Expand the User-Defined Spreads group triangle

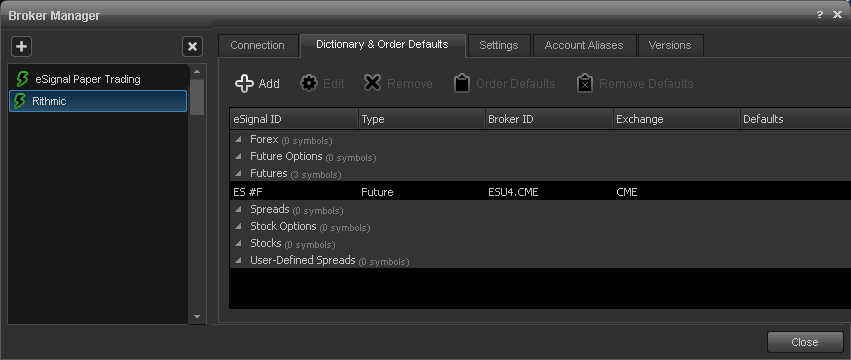pos(238,261)
